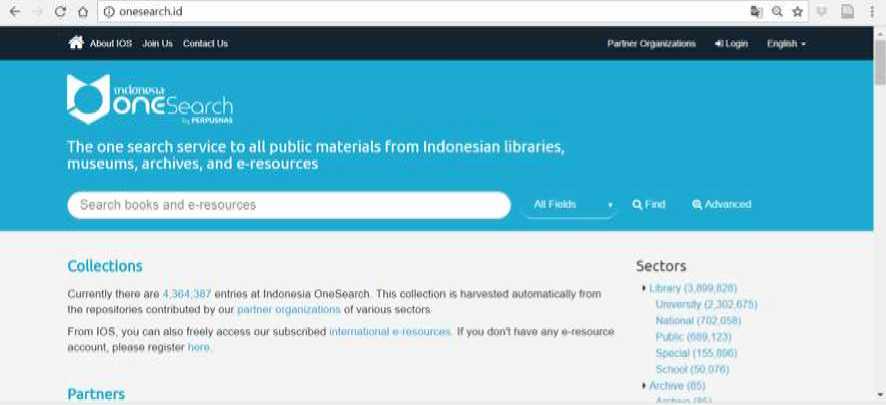Click the Indonesia OneSearch logo

tap(150, 100)
